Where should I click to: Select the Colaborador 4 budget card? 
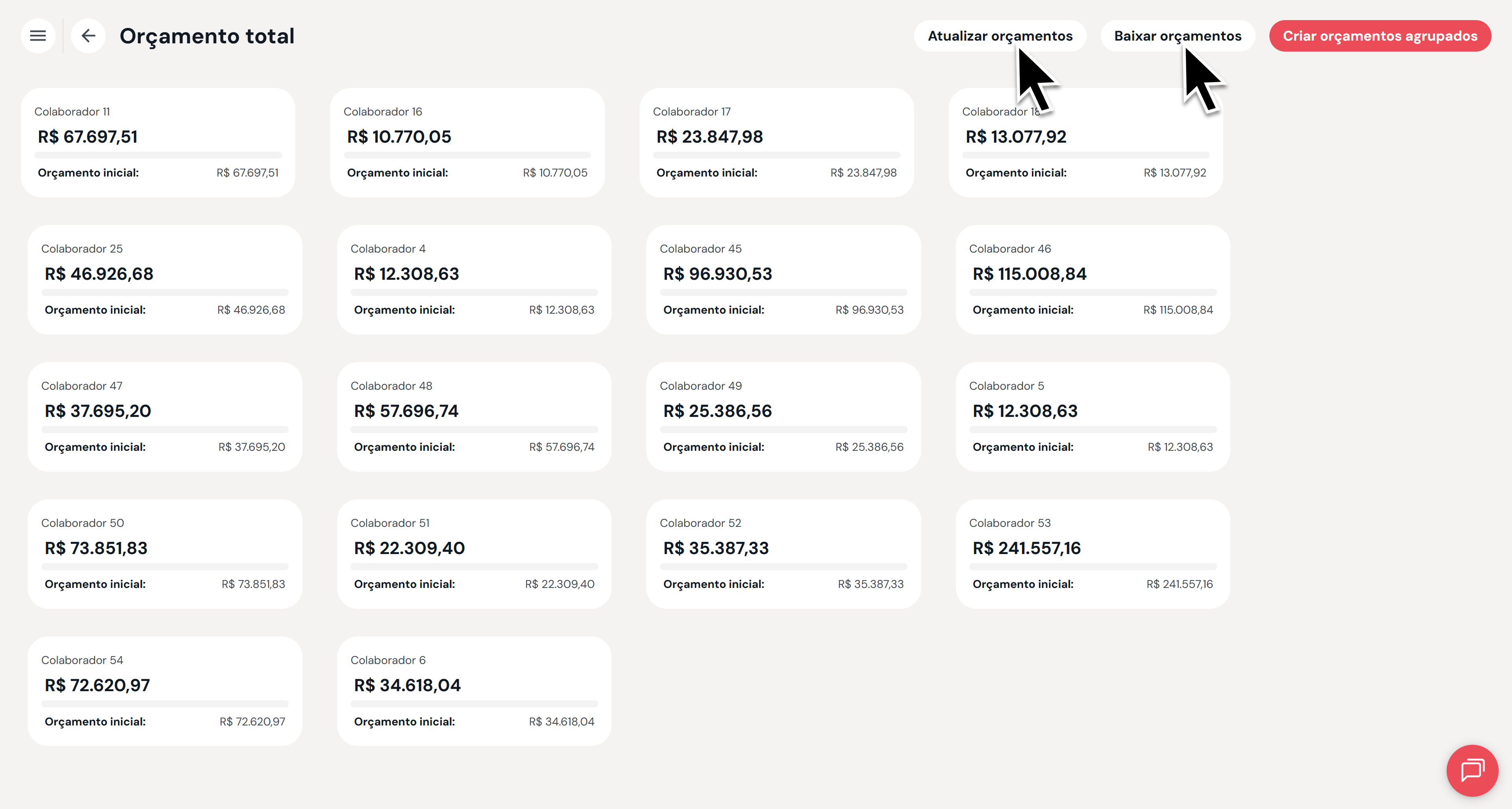point(474,279)
